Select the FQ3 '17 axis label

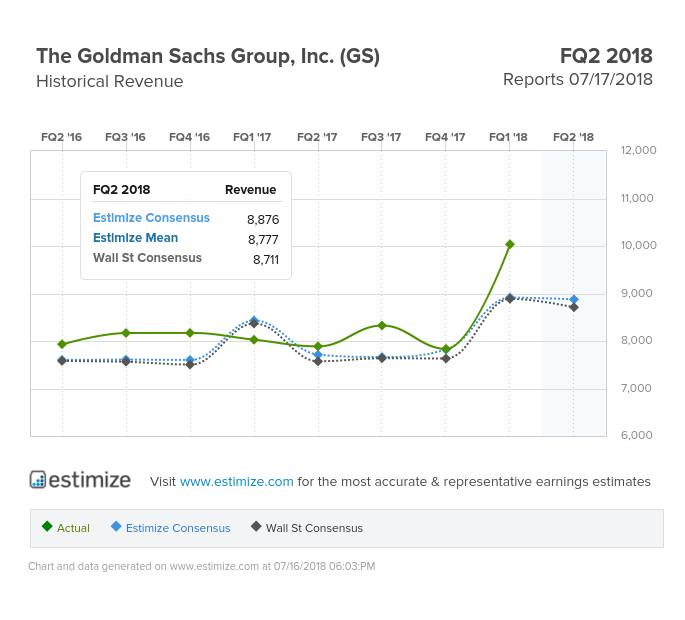[381, 137]
